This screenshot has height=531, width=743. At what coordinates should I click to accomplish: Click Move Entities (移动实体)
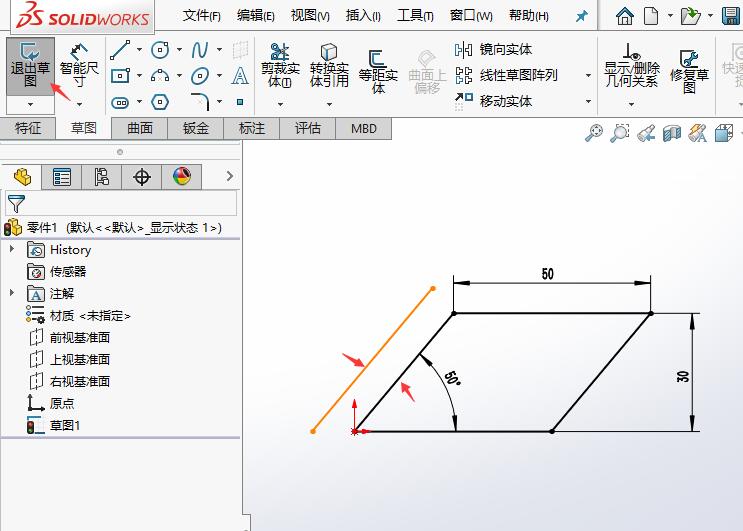(x=493, y=101)
